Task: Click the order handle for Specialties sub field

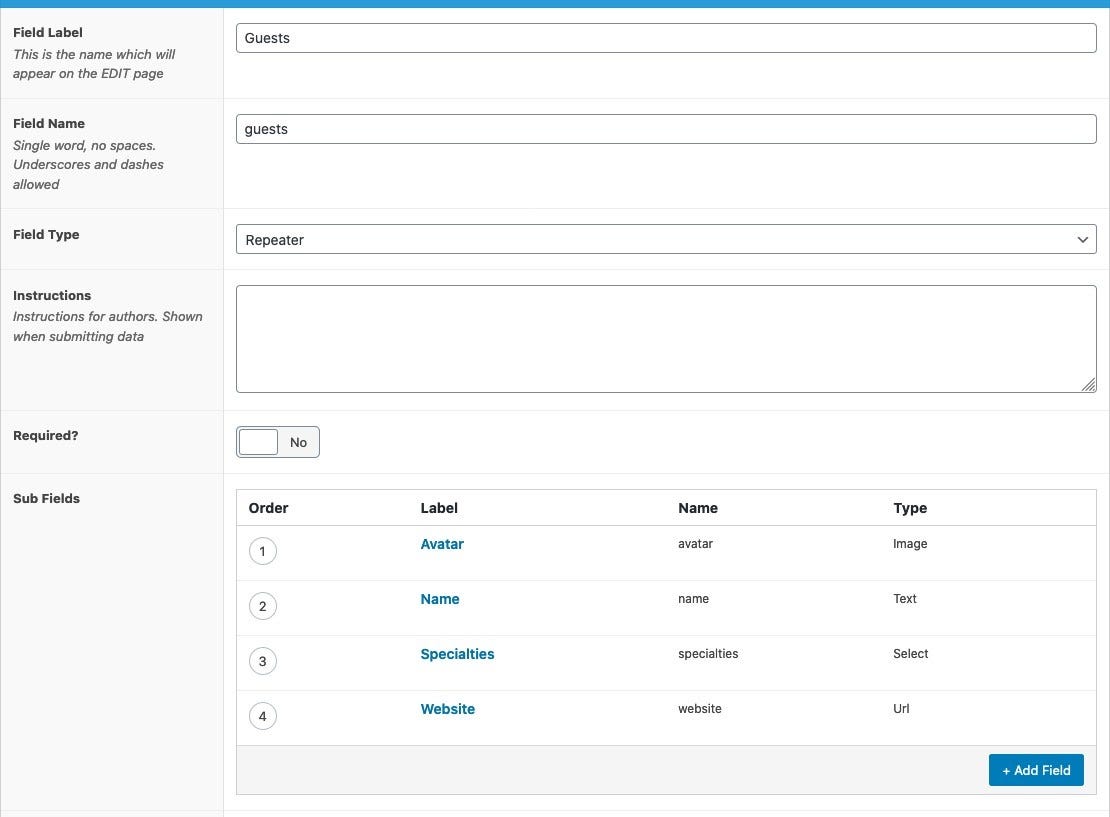Action: click(x=263, y=661)
